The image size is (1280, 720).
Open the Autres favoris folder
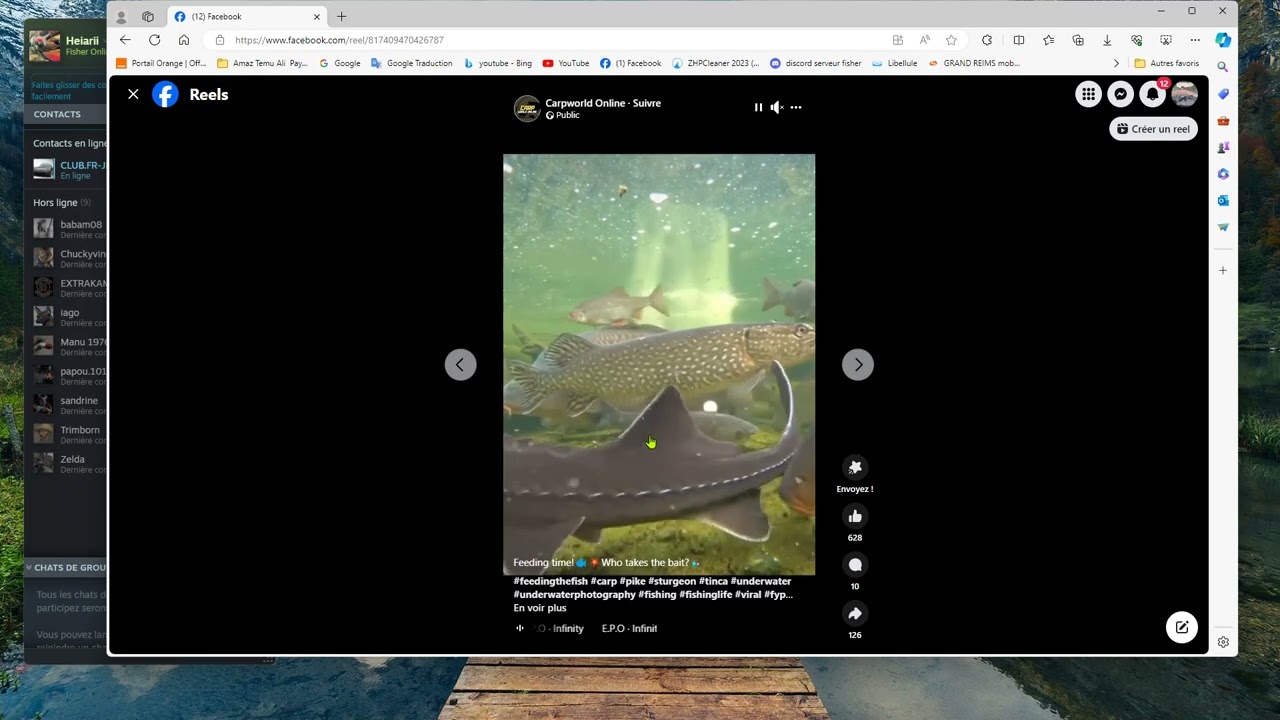point(1167,63)
